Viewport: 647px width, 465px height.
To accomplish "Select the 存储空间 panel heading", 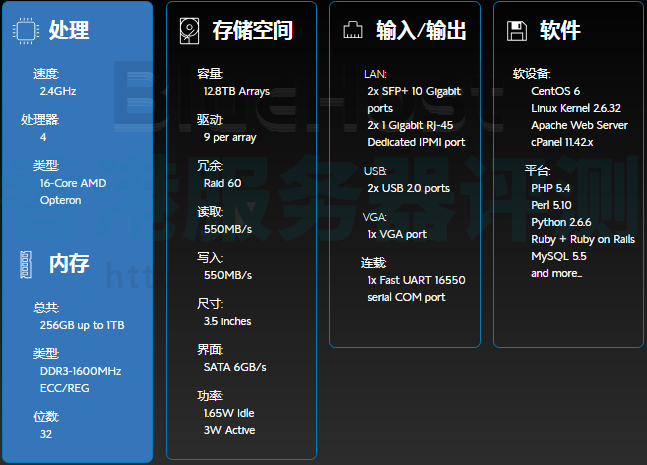I will [252, 30].
